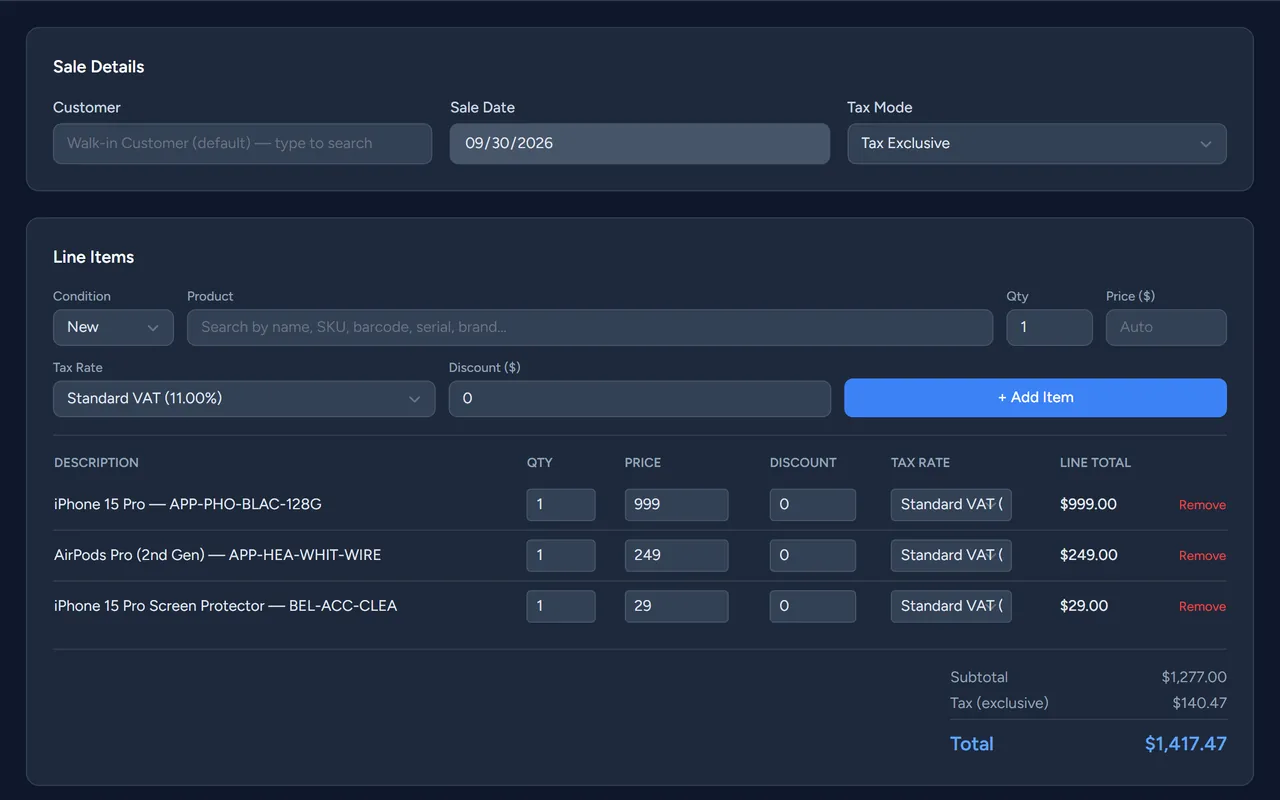Image resolution: width=1280 pixels, height=800 pixels.
Task: Click the Total amount $1,417.47
Action: 1186,744
